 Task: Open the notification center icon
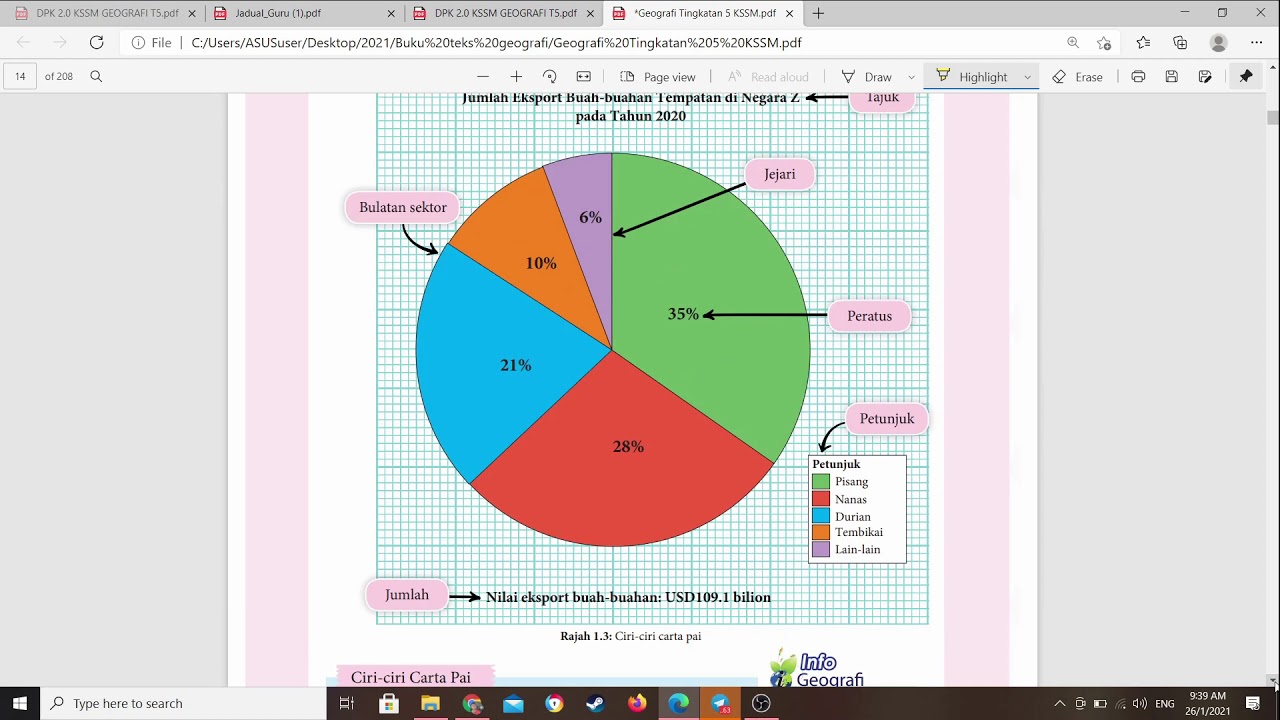[x=1253, y=703]
